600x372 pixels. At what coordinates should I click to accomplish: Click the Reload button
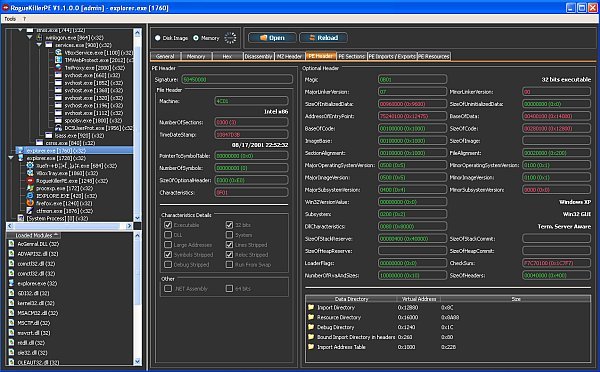323,38
